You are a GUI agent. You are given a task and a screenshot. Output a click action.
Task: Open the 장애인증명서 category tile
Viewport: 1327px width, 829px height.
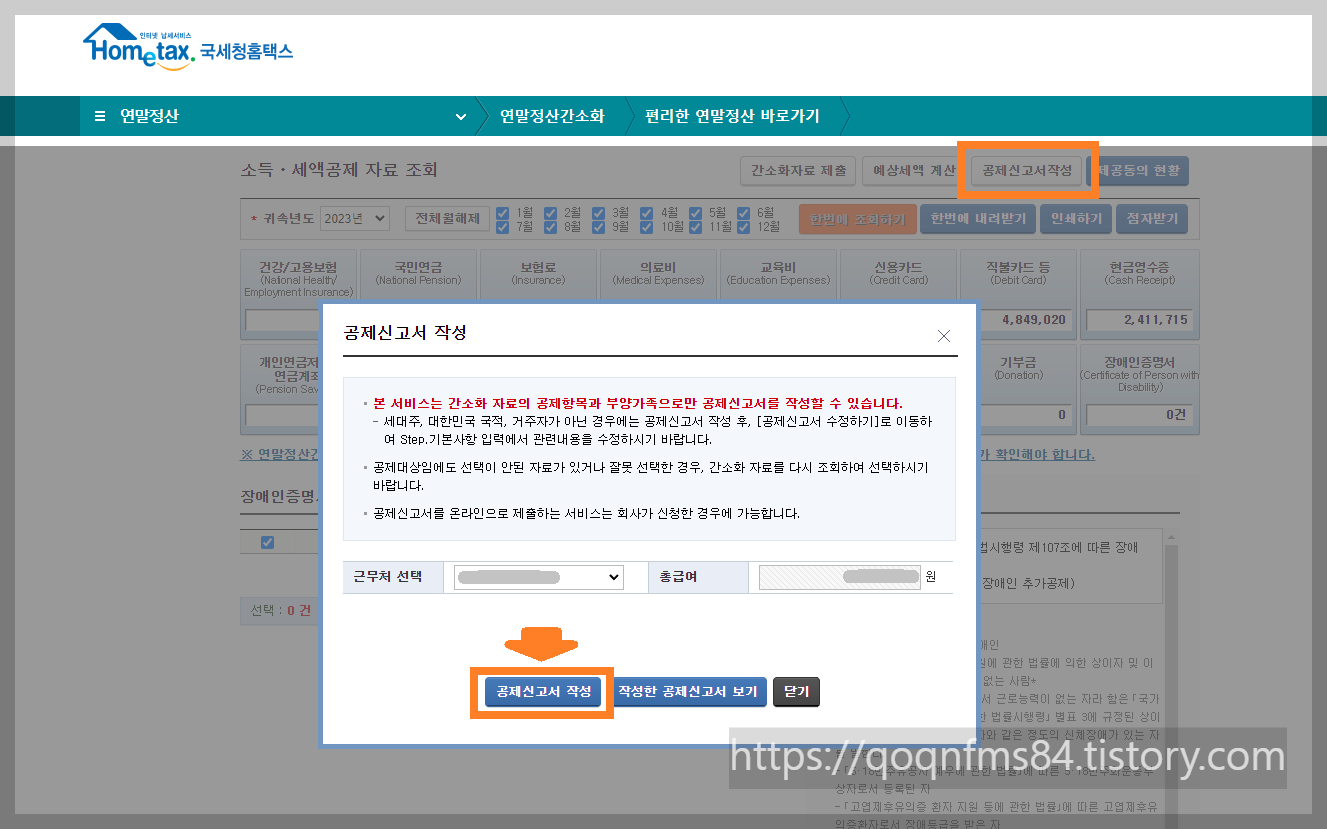[x=1138, y=387]
